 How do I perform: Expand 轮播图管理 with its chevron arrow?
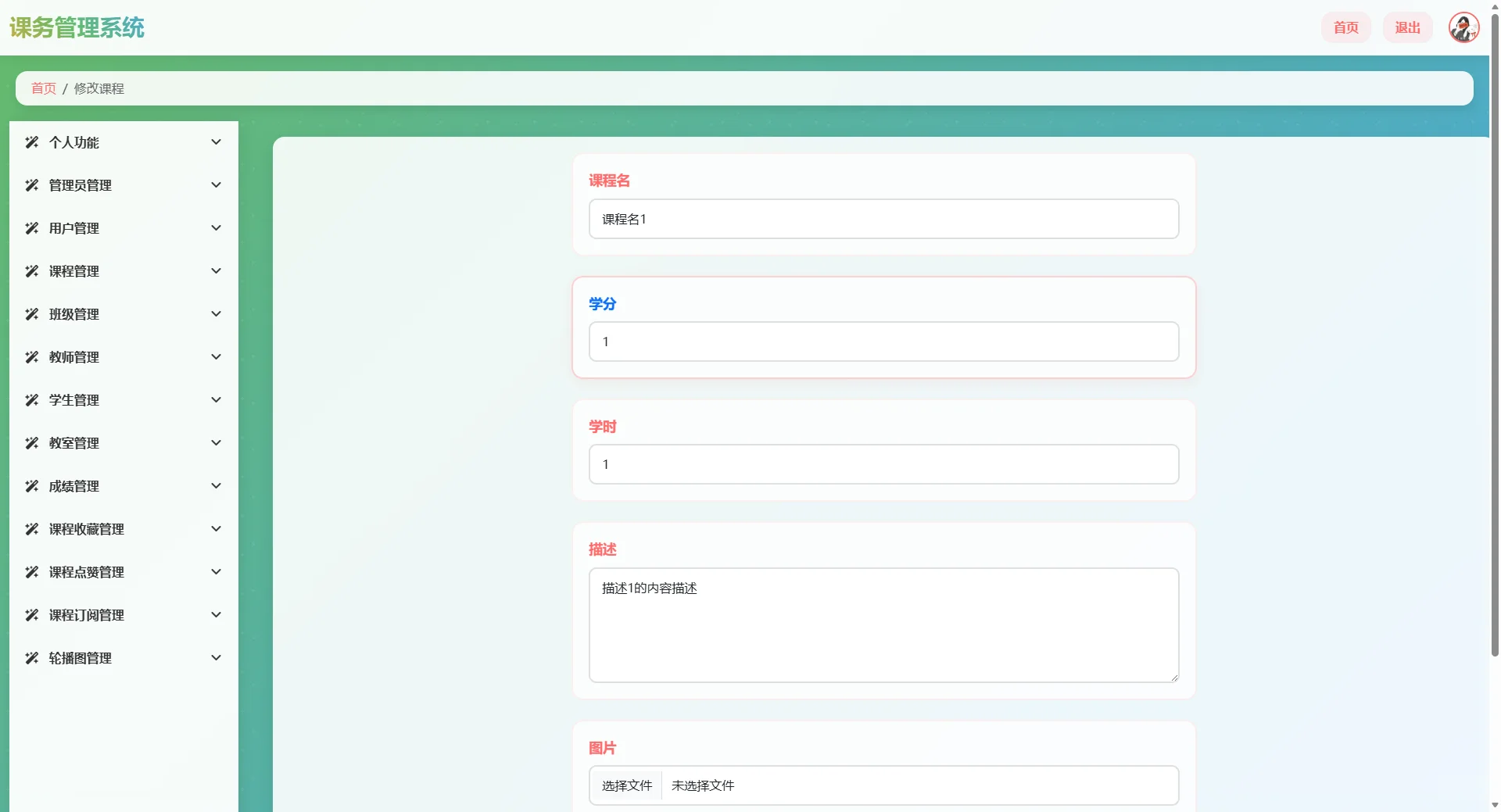click(x=217, y=658)
